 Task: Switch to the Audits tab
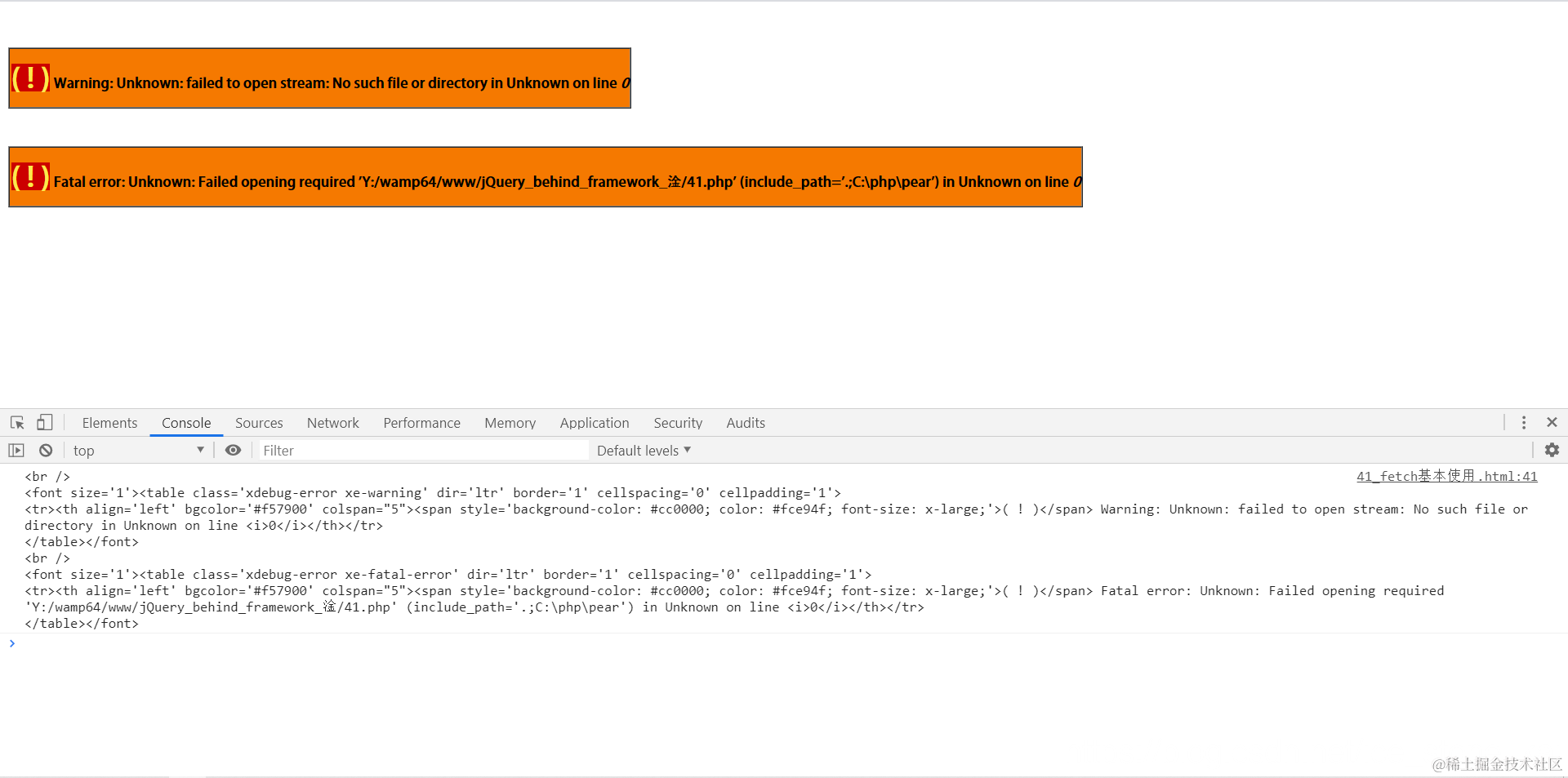click(x=746, y=423)
